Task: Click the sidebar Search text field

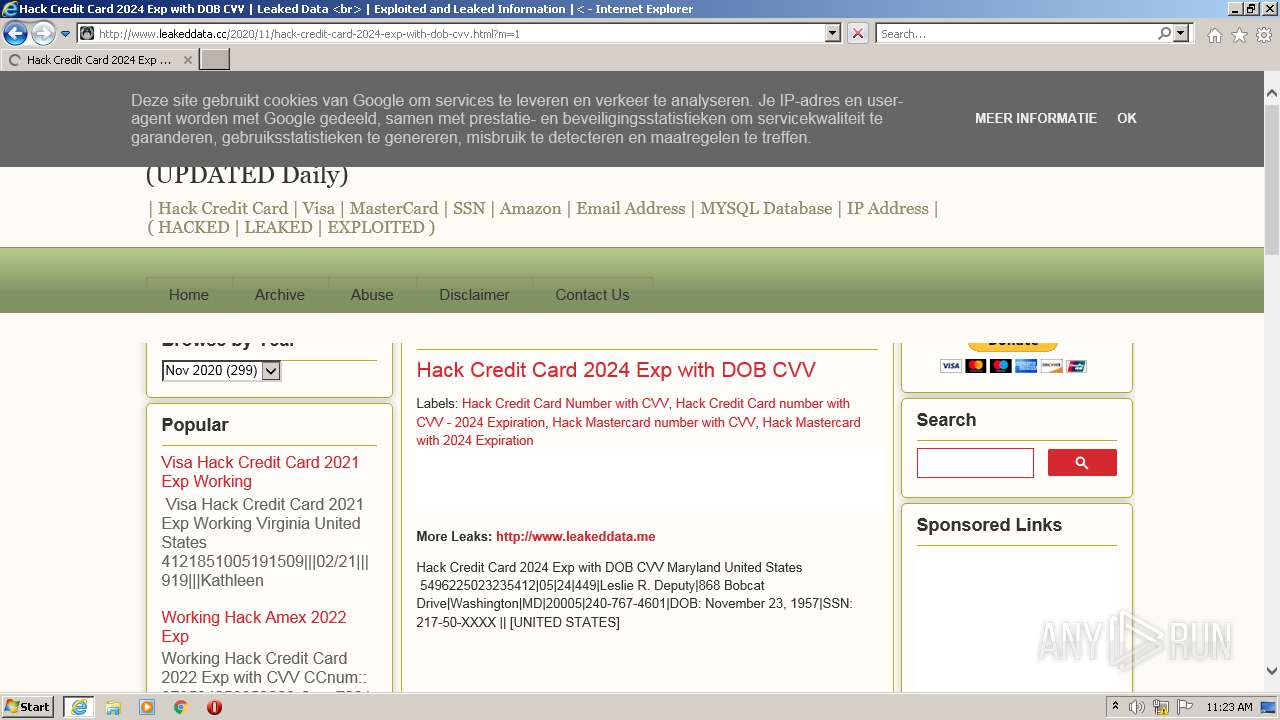Action: [x=975, y=463]
